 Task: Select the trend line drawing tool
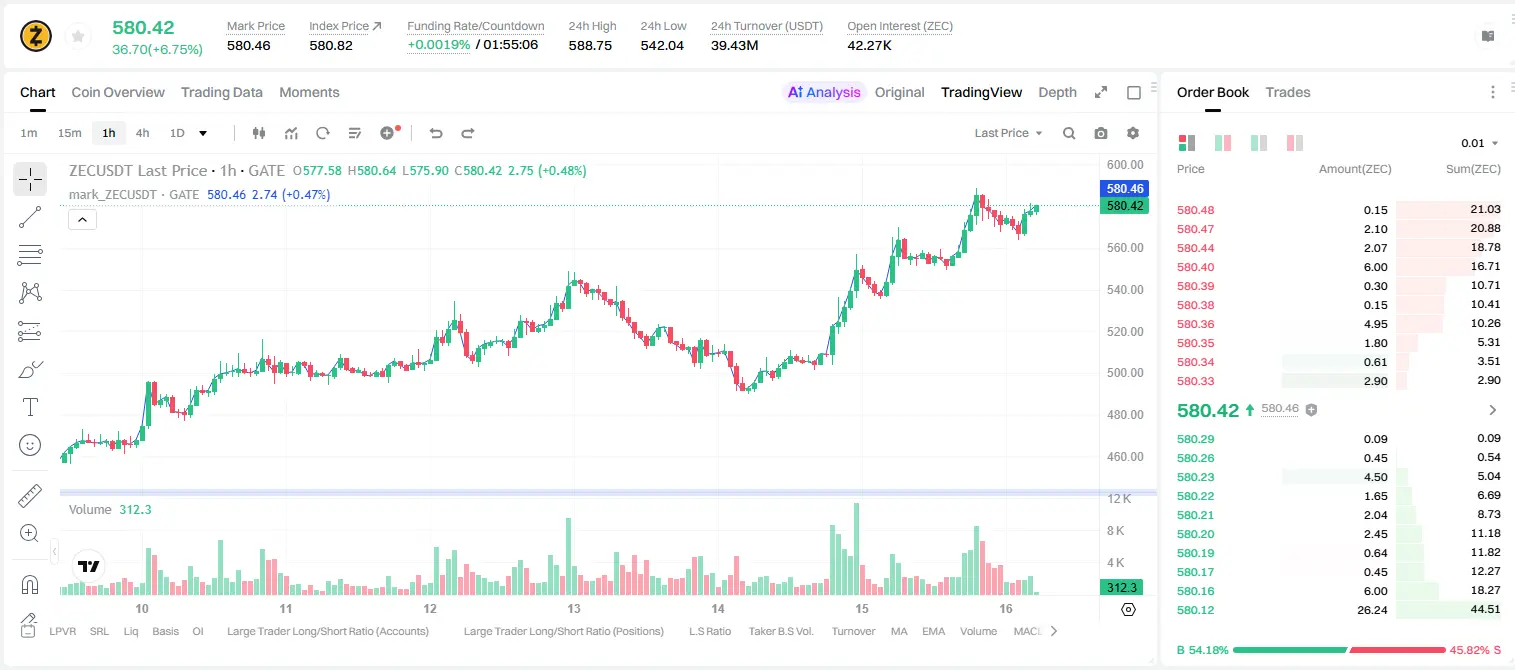[30, 217]
